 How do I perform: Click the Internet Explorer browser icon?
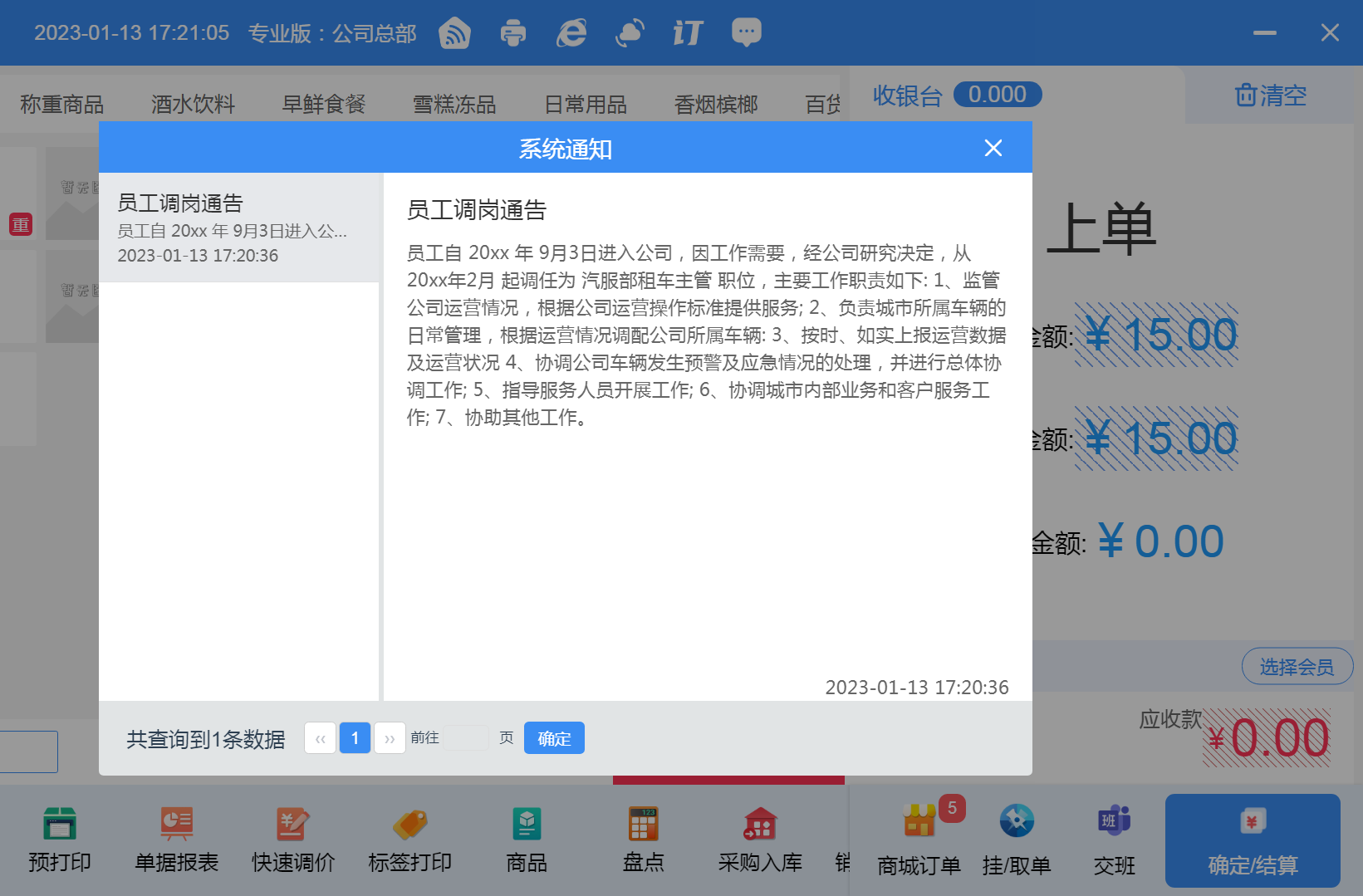pyautogui.click(x=571, y=33)
